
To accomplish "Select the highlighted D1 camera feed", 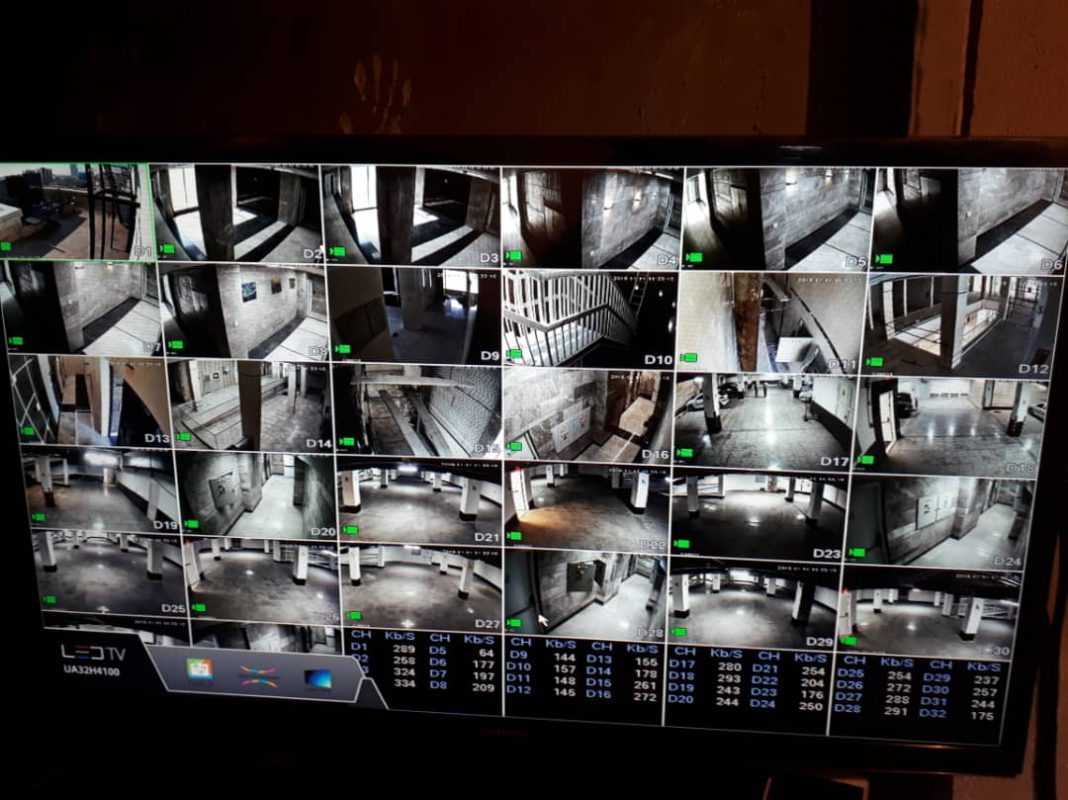I will click(x=75, y=212).
